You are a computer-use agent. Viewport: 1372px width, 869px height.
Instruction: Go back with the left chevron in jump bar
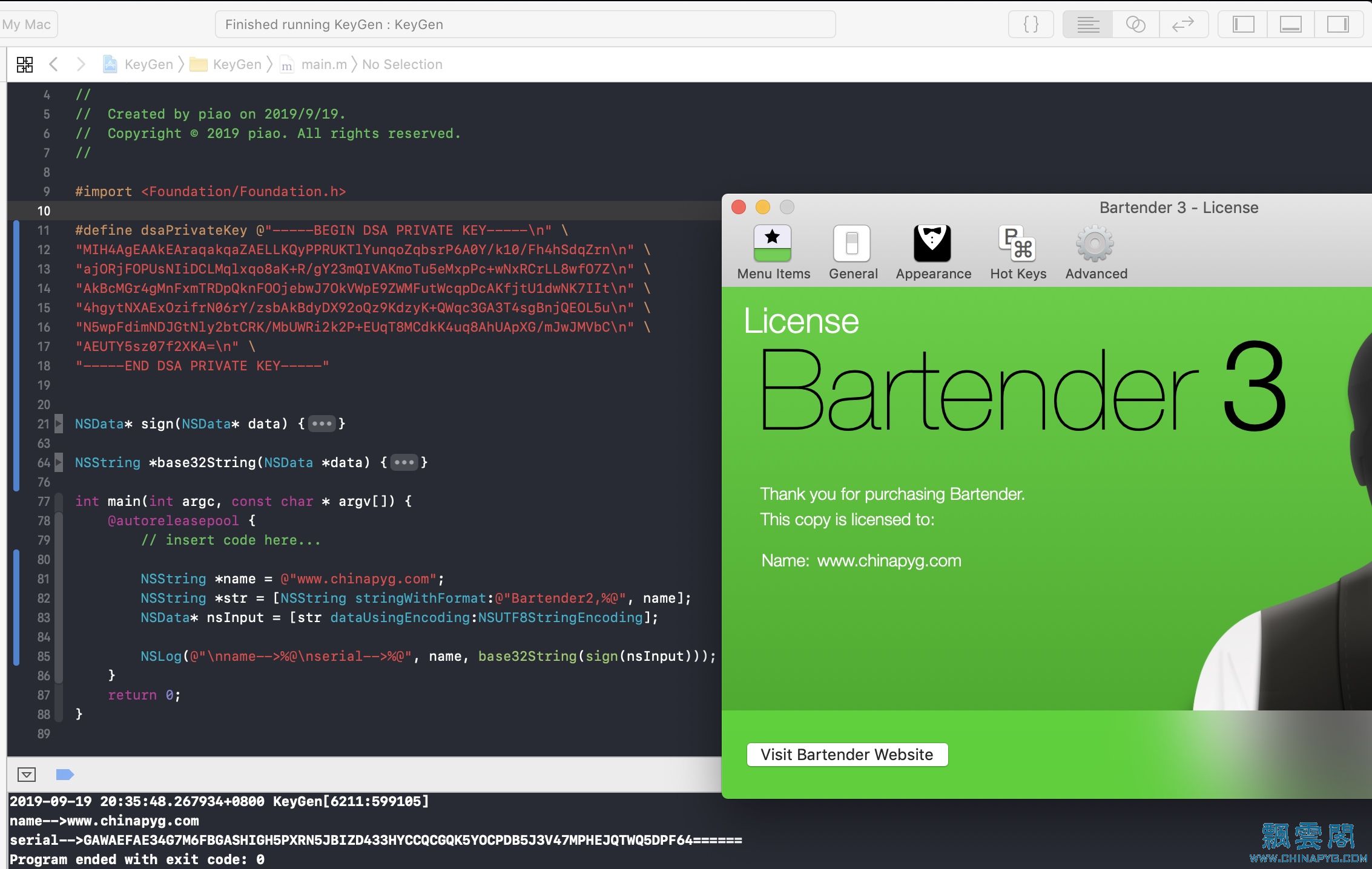point(53,64)
